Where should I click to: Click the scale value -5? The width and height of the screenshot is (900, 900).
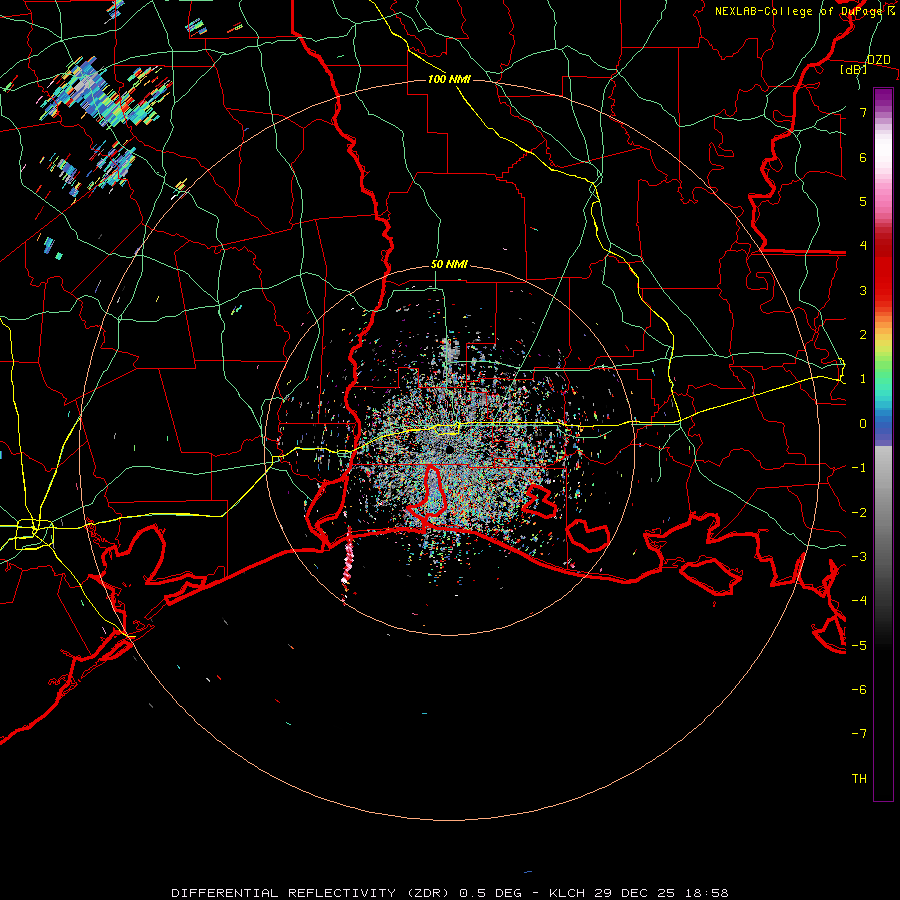[x=859, y=646]
